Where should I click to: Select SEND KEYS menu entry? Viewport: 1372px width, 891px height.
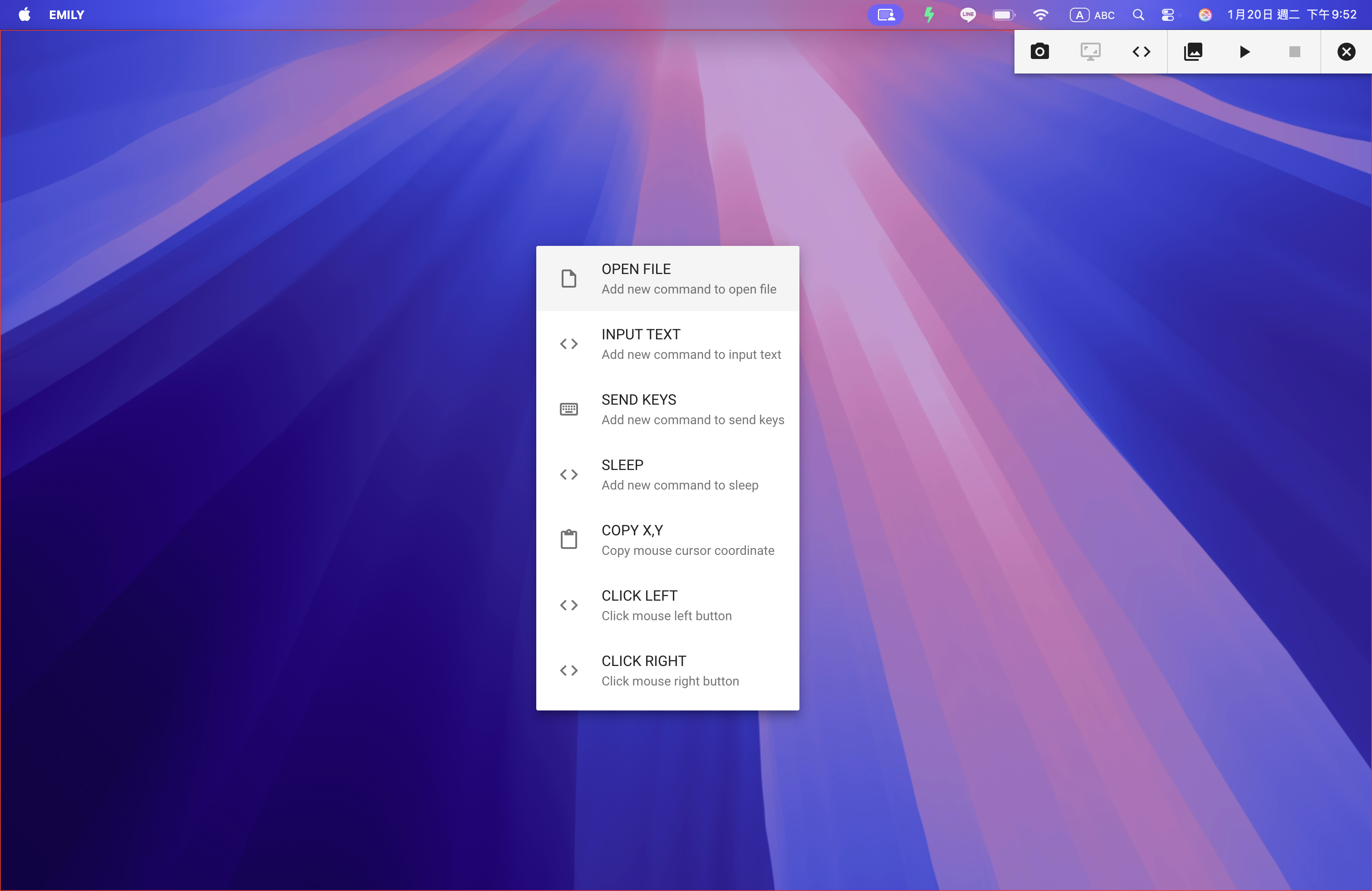point(667,409)
